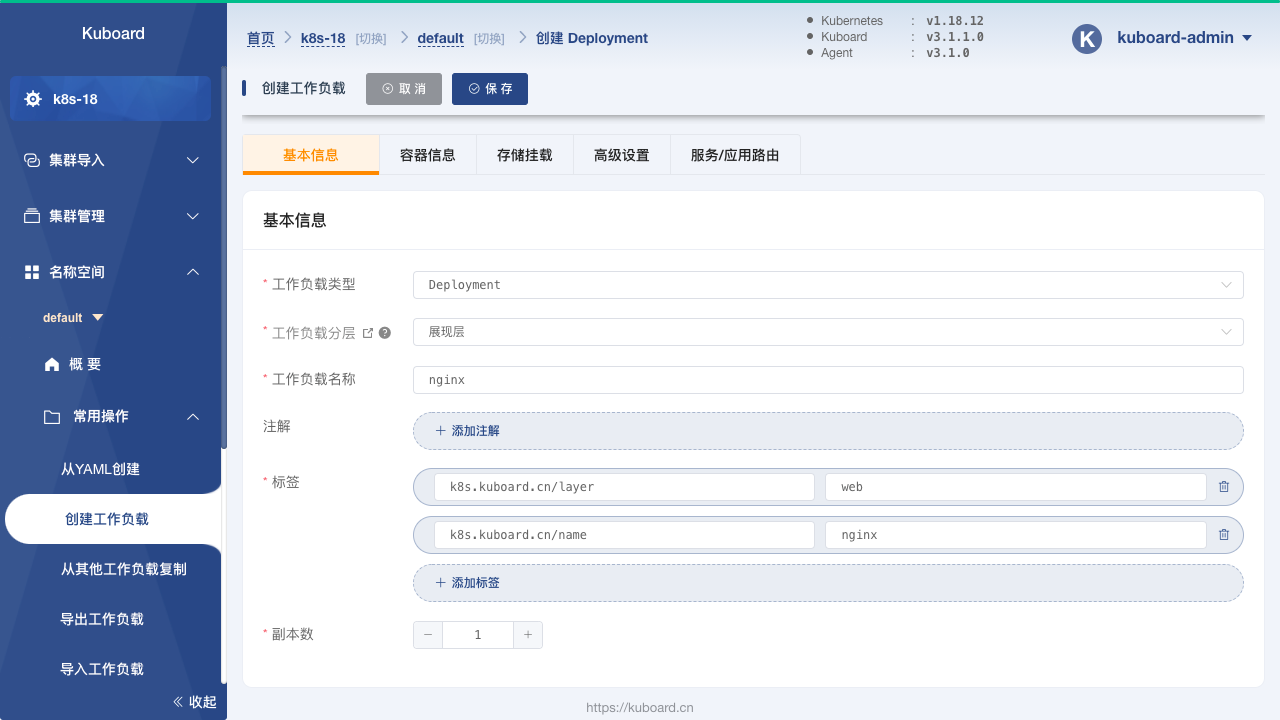Click the k8s.kuboard.cn/layer label key field
Viewport: 1280px width, 720px height.
tap(624, 487)
